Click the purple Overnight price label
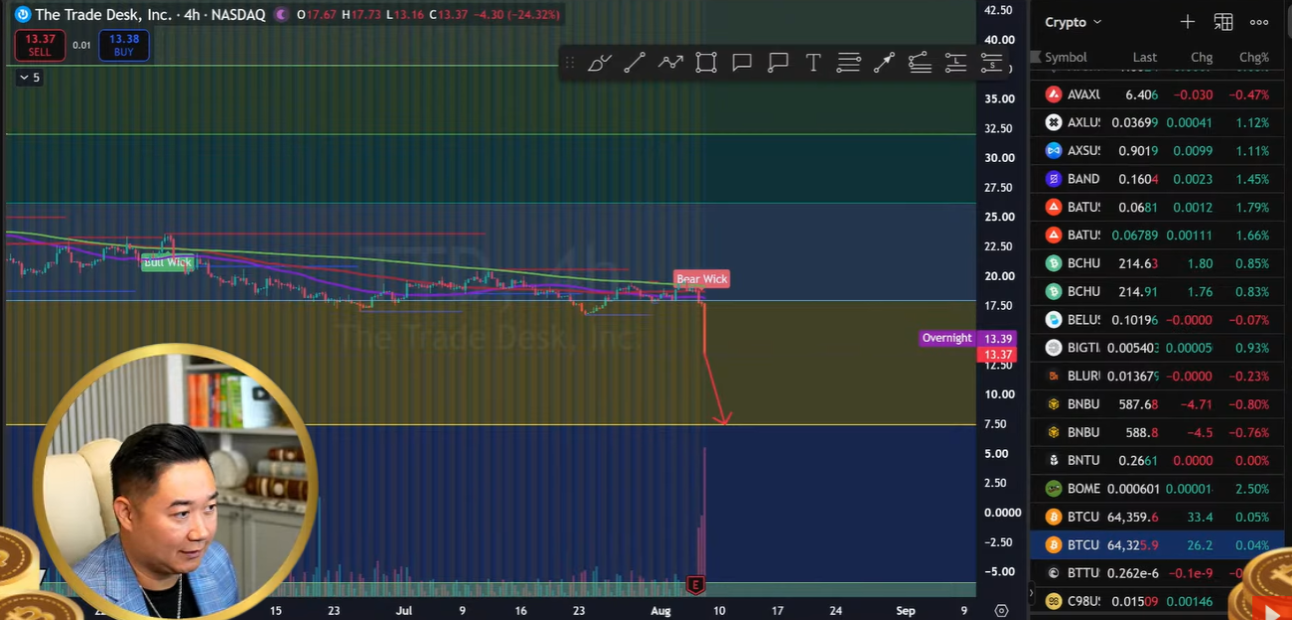The height and width of the screenshot is (620, 1292). click(947, 338)
